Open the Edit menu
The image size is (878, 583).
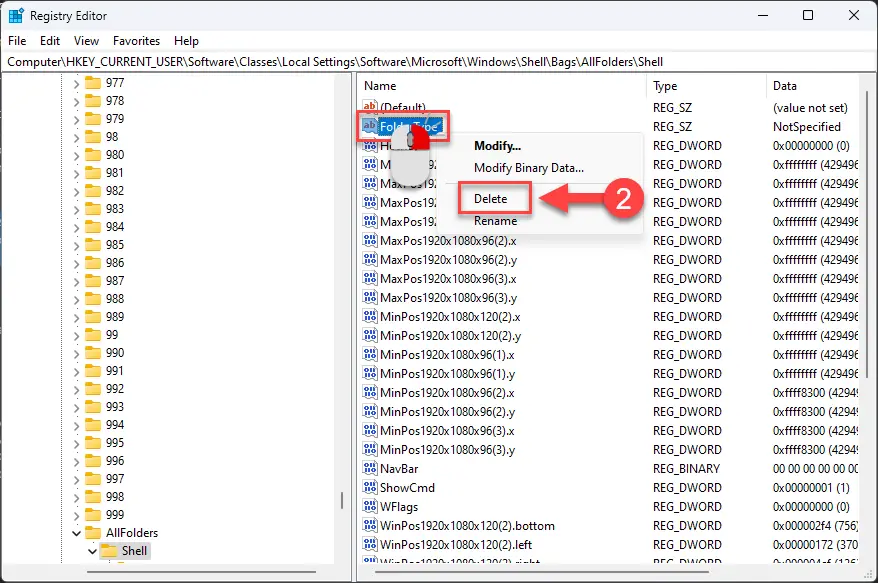point(50,41)
